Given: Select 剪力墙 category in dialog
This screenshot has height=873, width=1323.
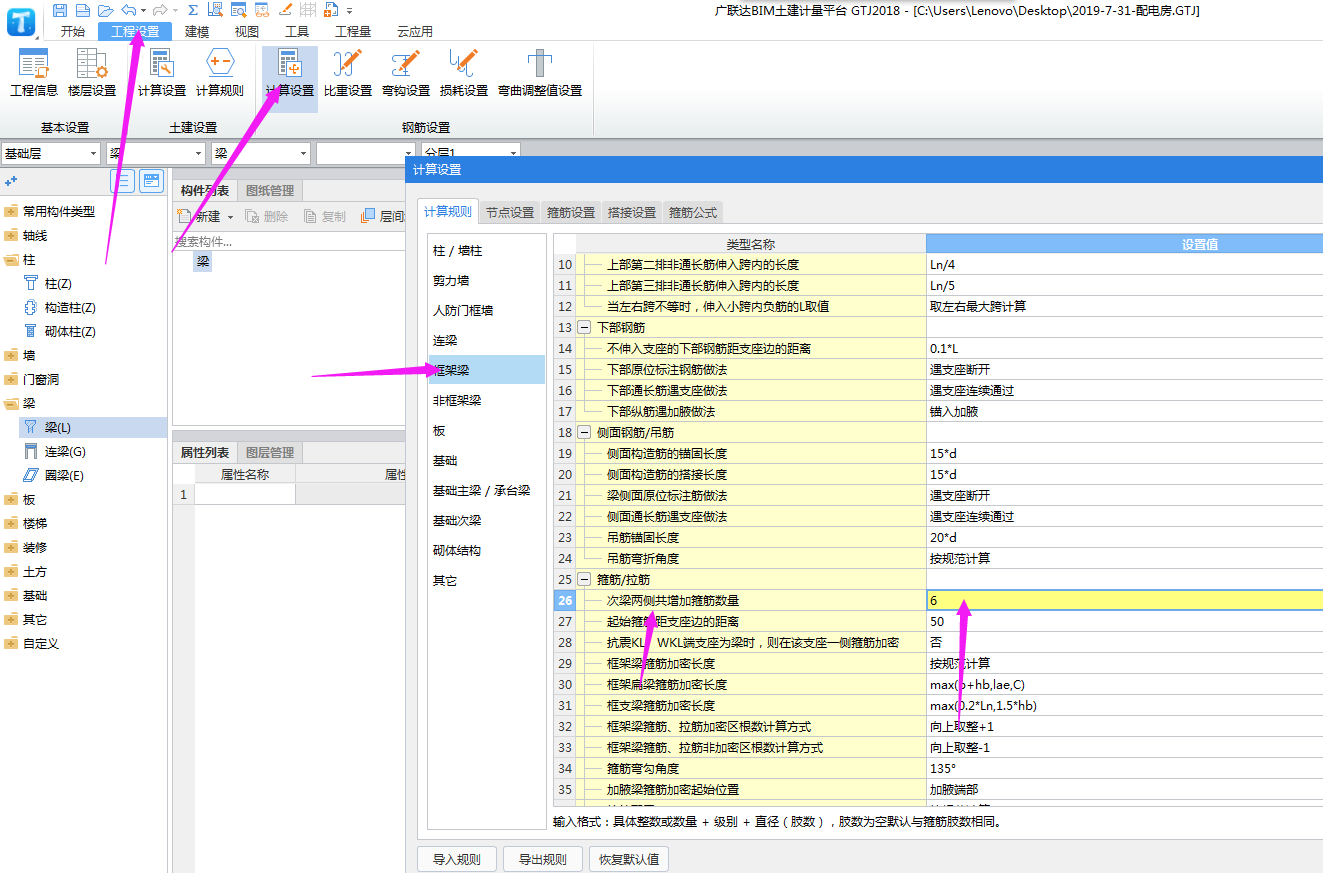Looking at the screenshot, I should pyautogui.click(x=487, y=280).
